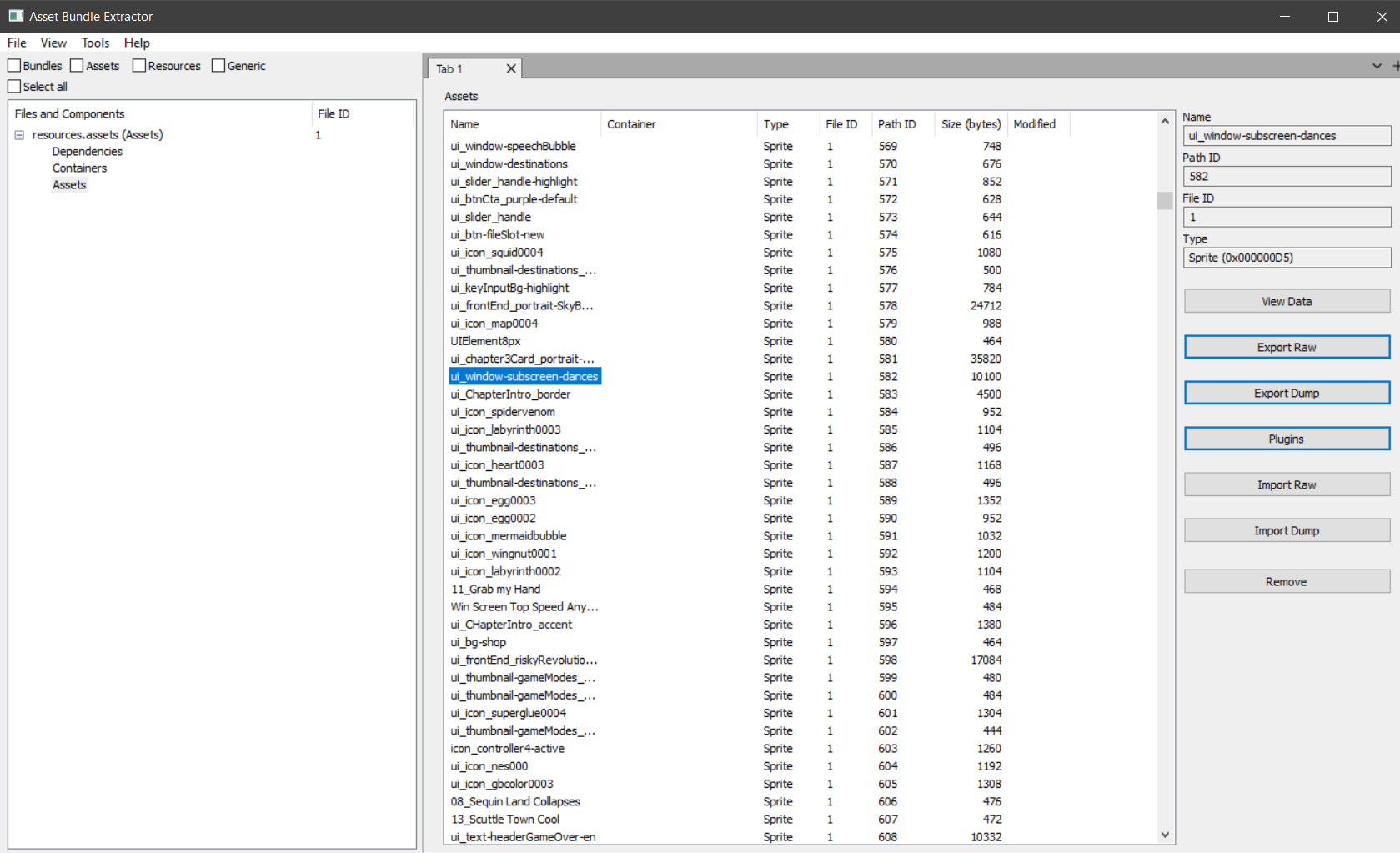Click the Files and Components column header

coord(160,114)
